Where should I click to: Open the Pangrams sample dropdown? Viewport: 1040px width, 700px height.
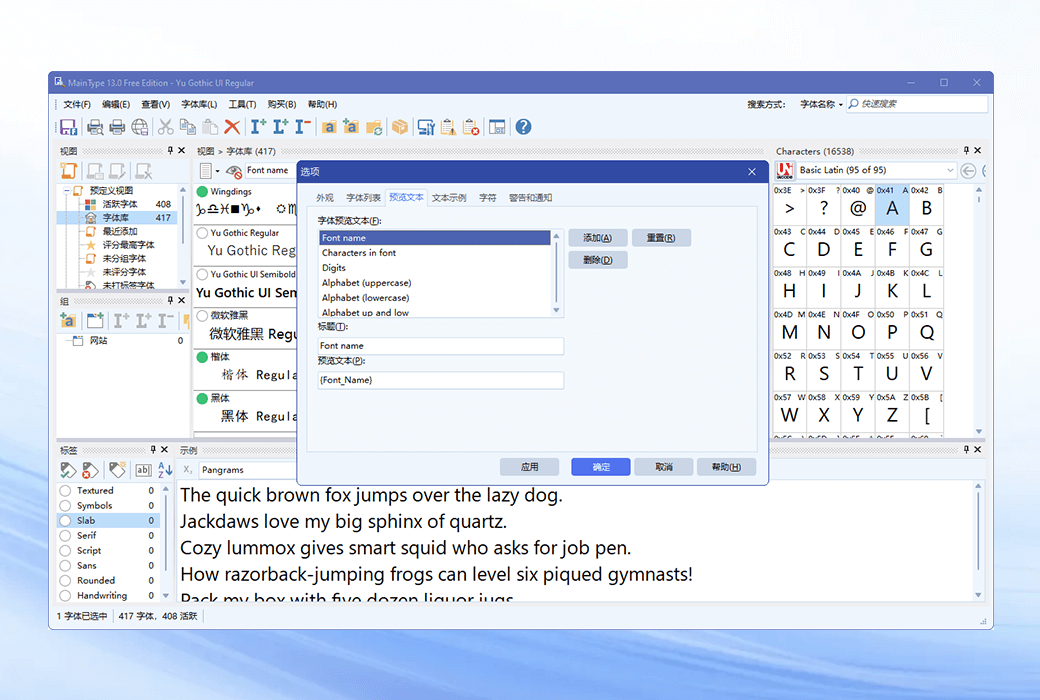[x=247, y=470]
